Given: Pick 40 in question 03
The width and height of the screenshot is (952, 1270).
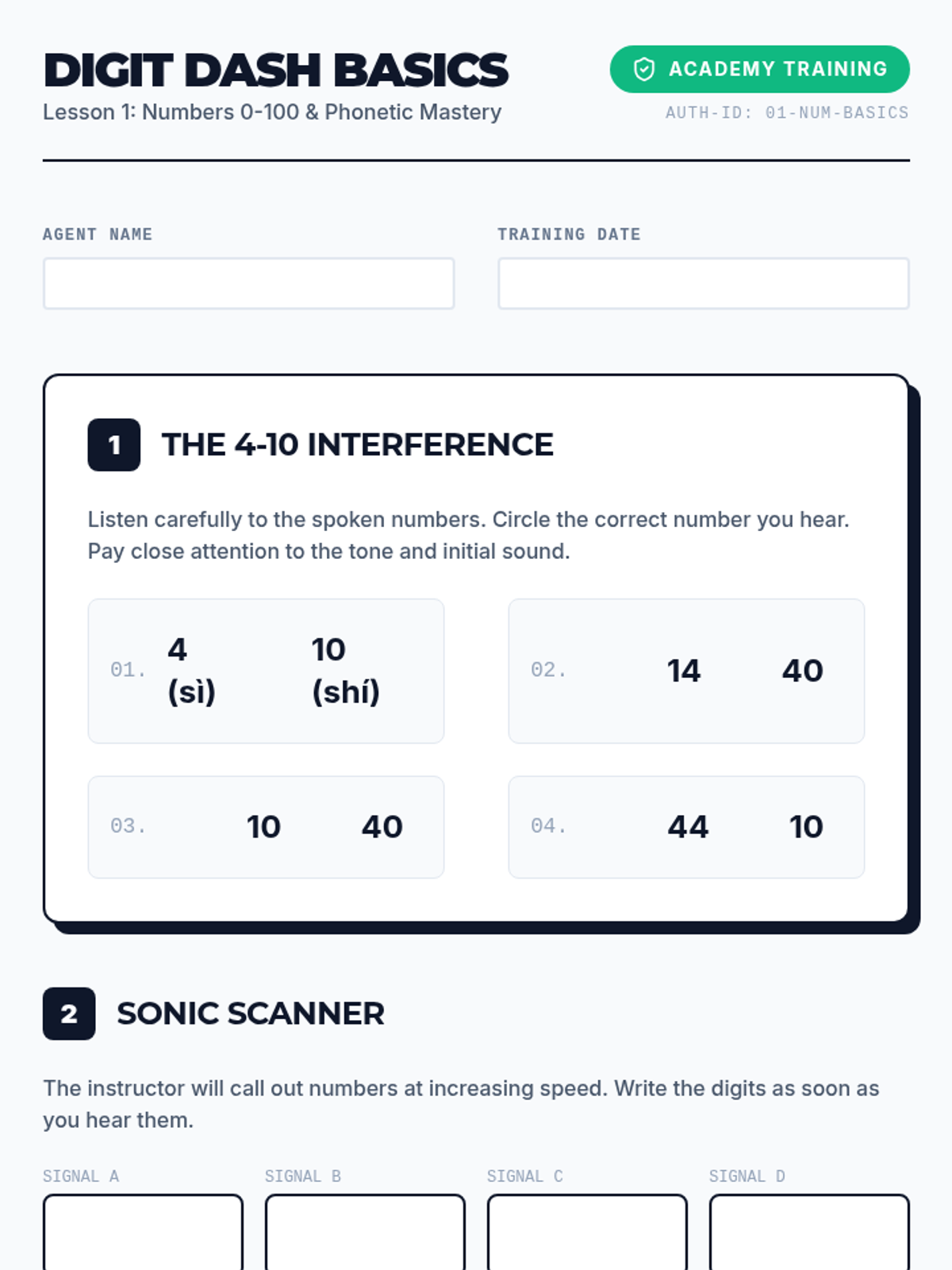Looking at the screenshot, I should 382,827.
